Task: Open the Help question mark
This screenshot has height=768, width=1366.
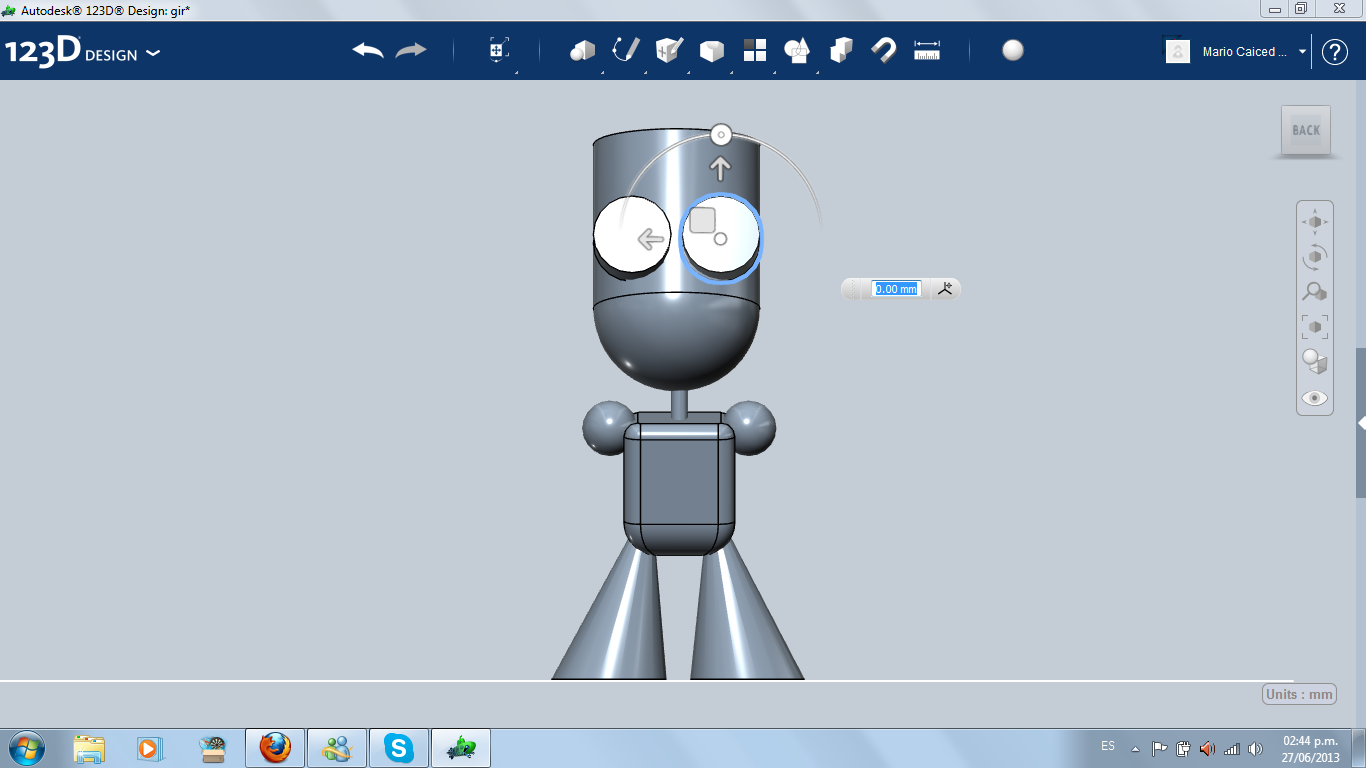Action: (x=1335, y=52)
